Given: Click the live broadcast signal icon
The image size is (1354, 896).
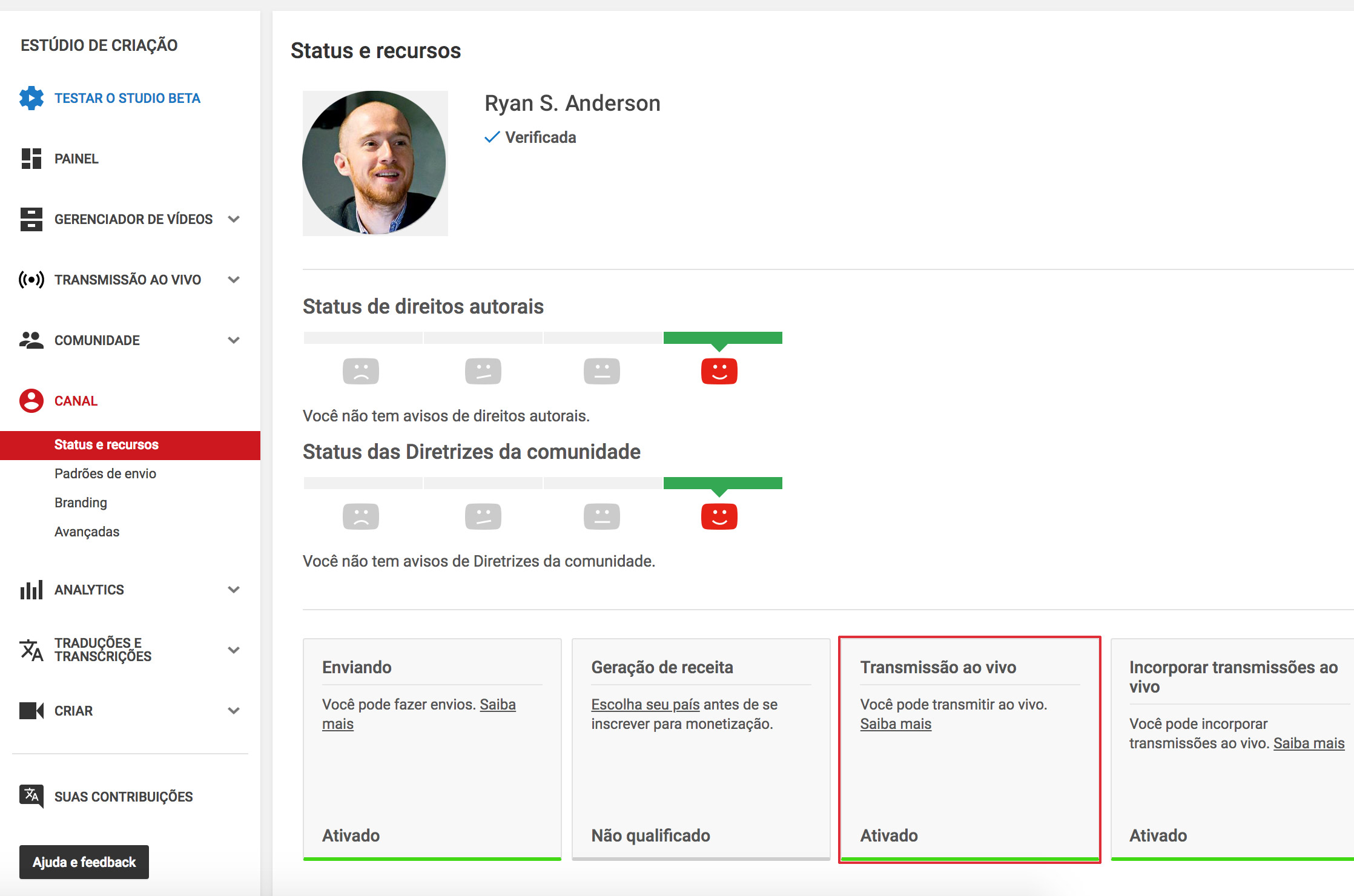Looking at the screenshot, I should pos(31,280).
